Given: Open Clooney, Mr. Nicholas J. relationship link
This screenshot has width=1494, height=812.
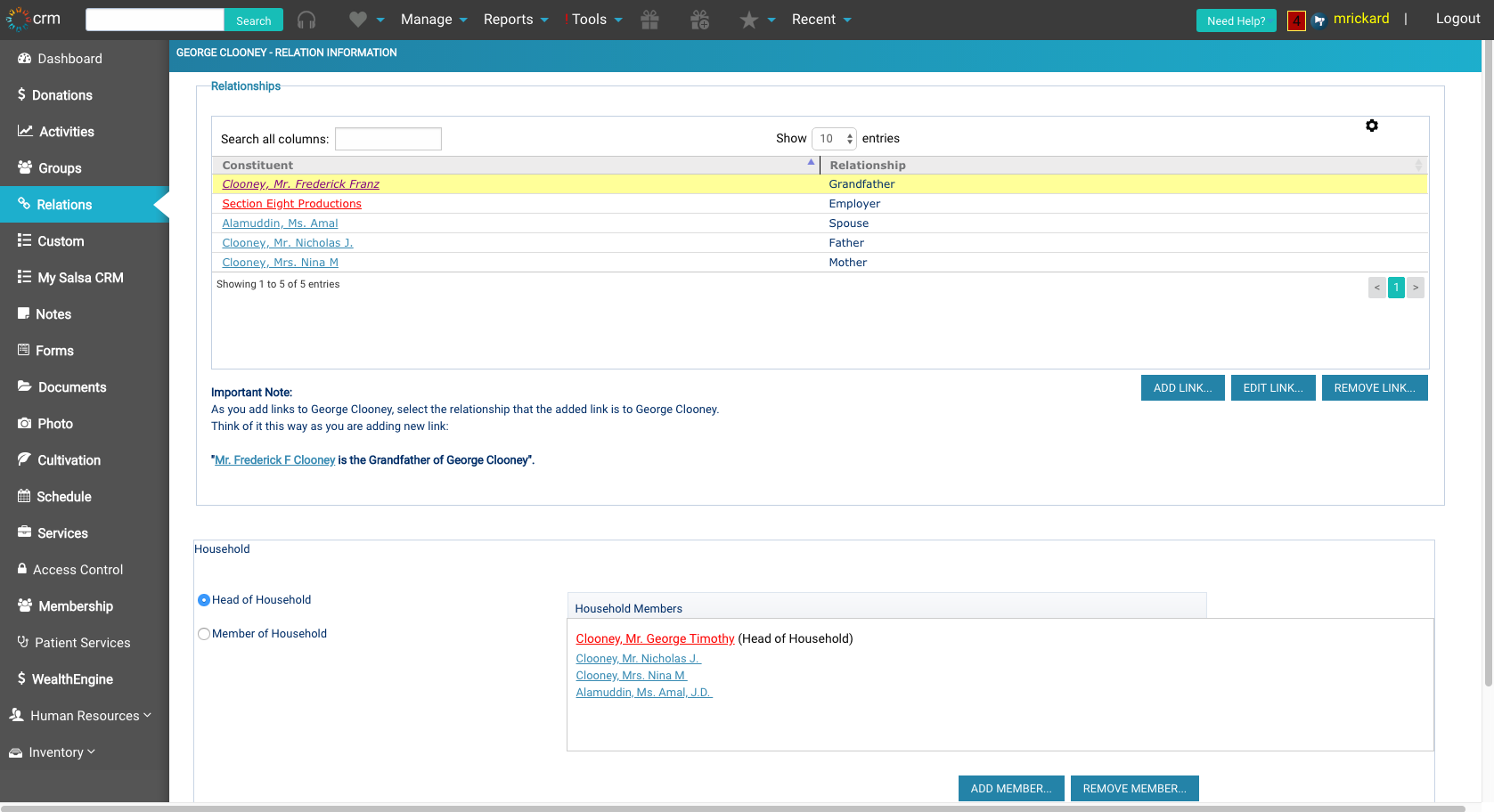Looking at the screenshot, I should [x=288, y=243].
